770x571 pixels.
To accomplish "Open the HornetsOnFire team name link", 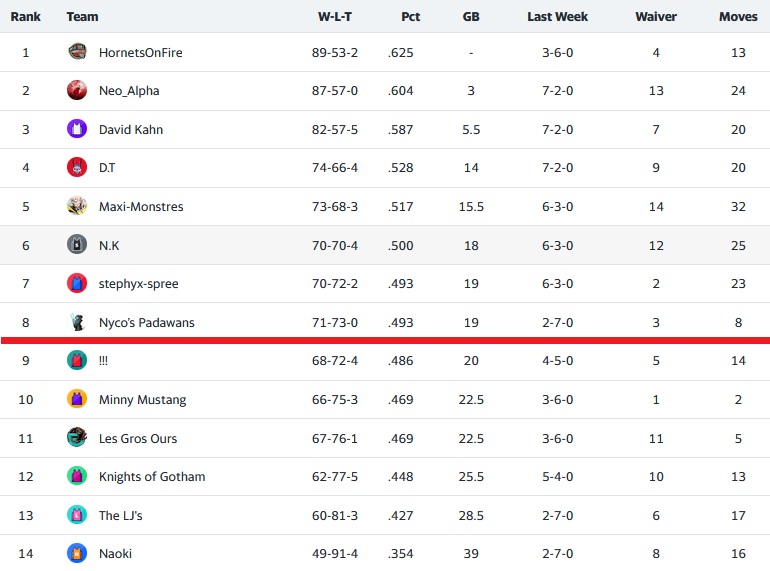I will tap(140, 53).
